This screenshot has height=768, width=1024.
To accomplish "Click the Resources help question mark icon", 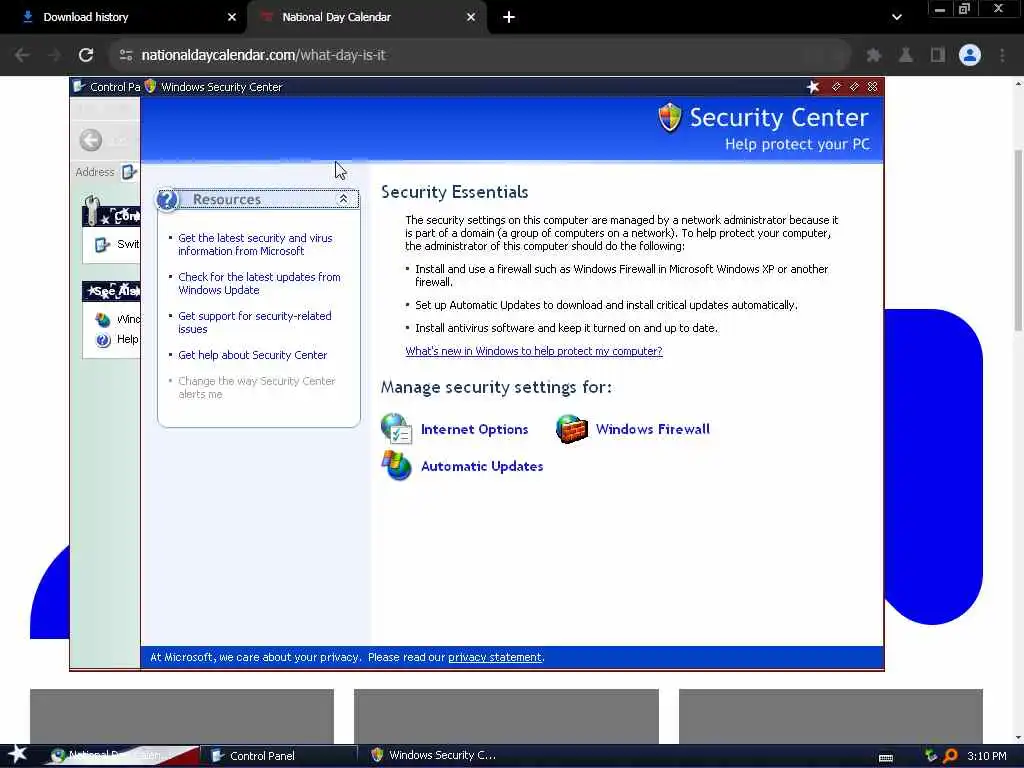I will [167, 199].
